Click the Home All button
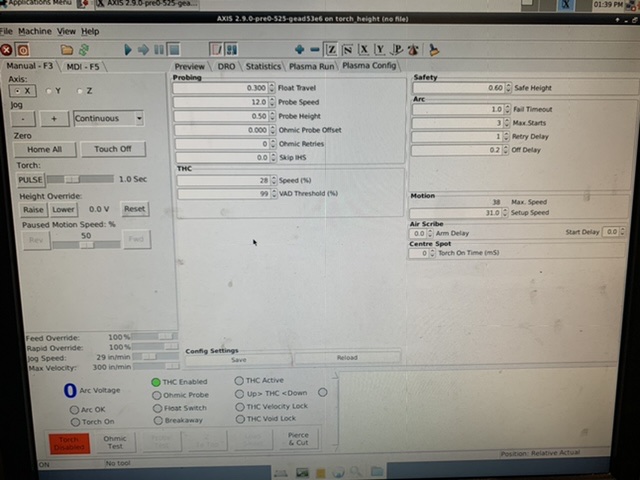Image resolution: width=640 pixels, height=480 pixels. point(44,149)
